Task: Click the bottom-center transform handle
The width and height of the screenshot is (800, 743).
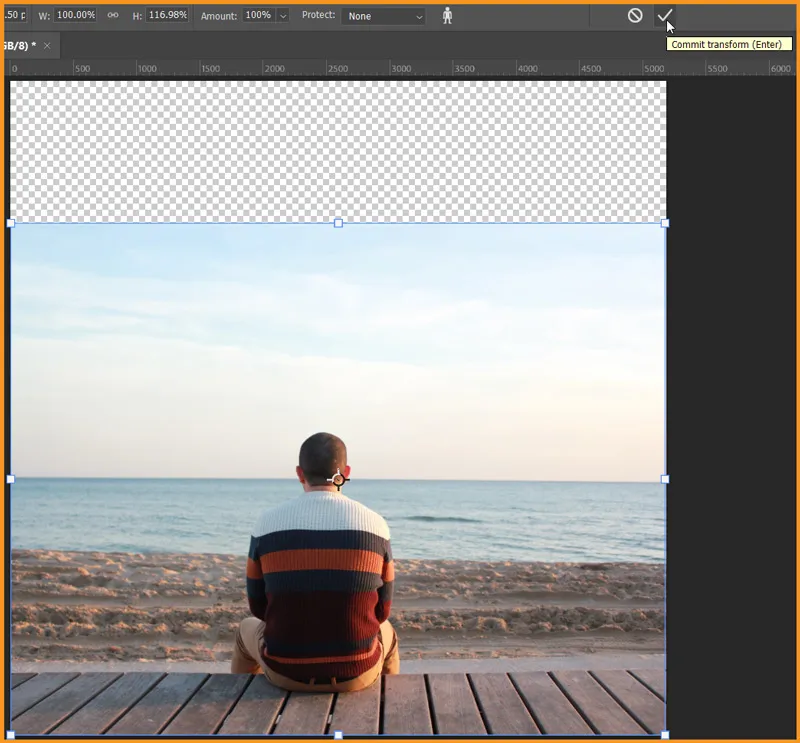Action: click(338, 735)
